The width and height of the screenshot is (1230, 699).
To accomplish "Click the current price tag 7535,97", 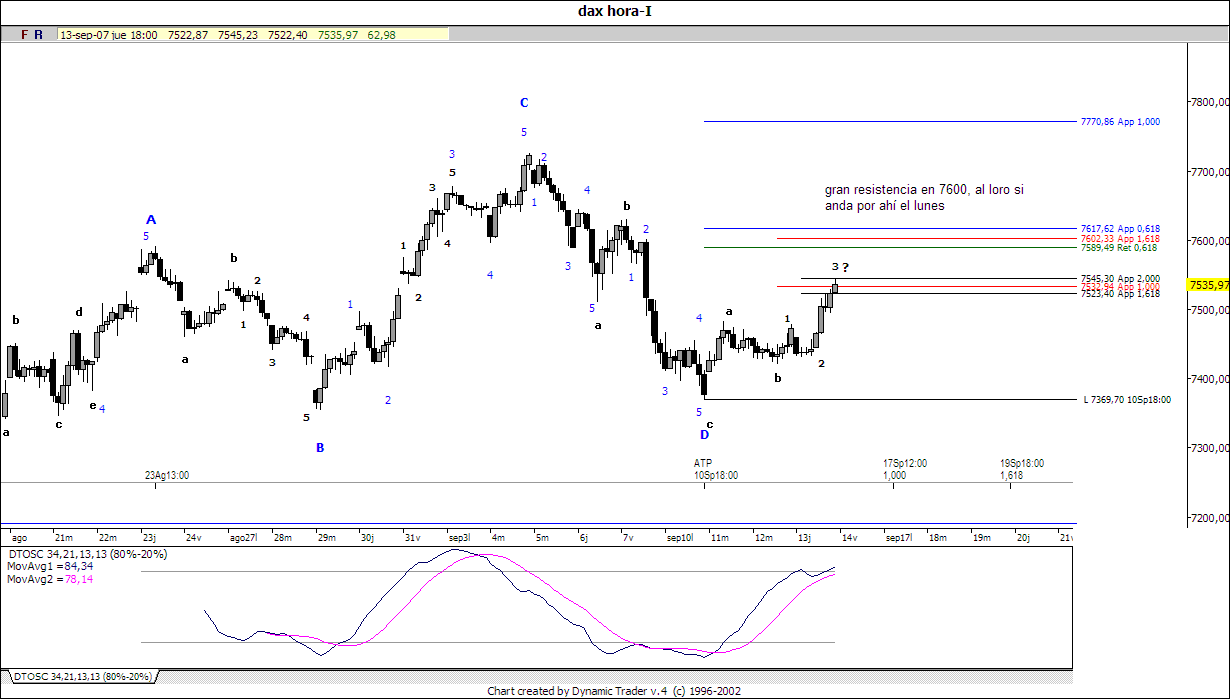I will coord(1208,285).
